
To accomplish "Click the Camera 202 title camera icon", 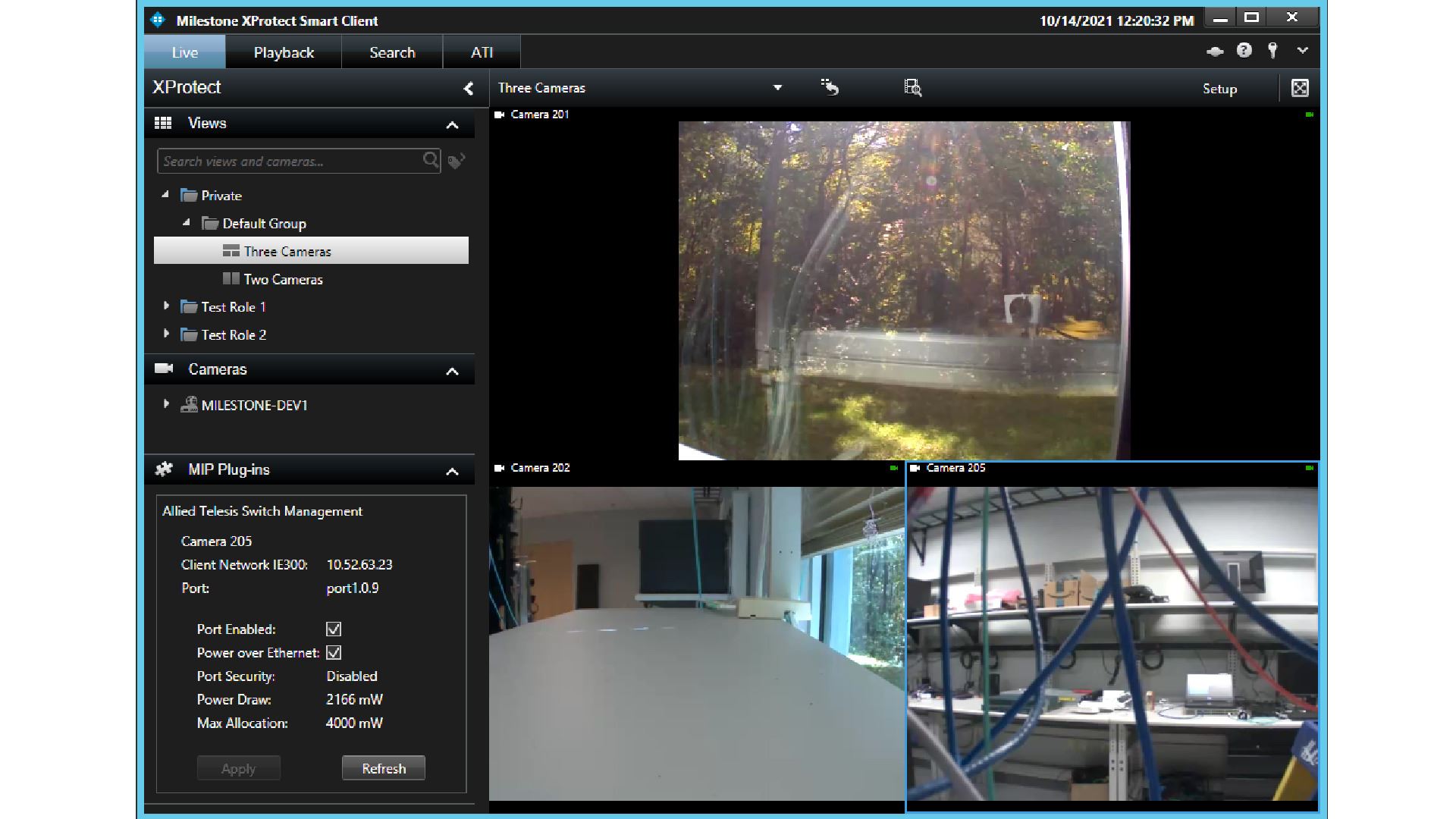I will click(499, 468).
